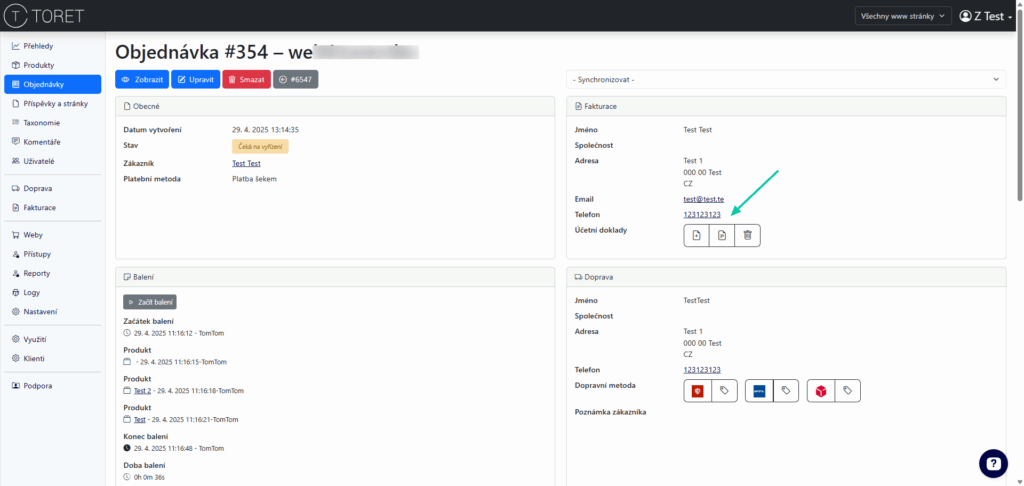Screen dimensions: 1024x486
Task: Click the tag icon after red cube carrier
Action: click(847, 391)
